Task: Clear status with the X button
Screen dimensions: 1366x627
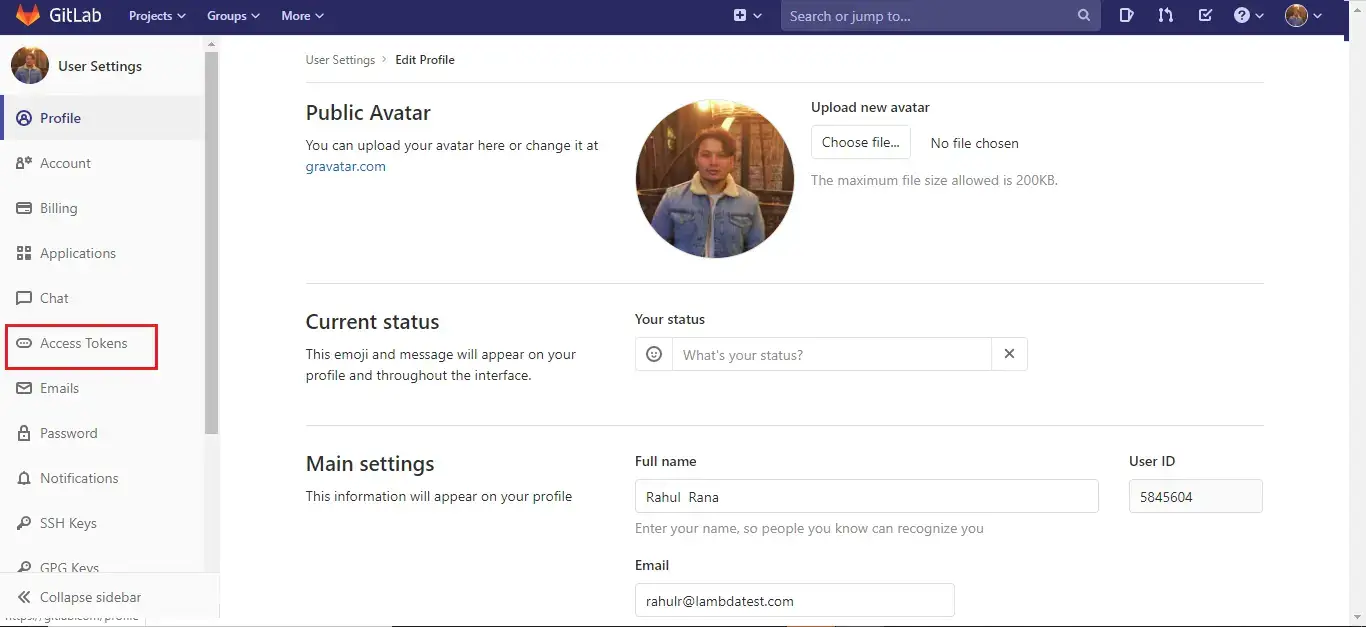Action: 1009,354
